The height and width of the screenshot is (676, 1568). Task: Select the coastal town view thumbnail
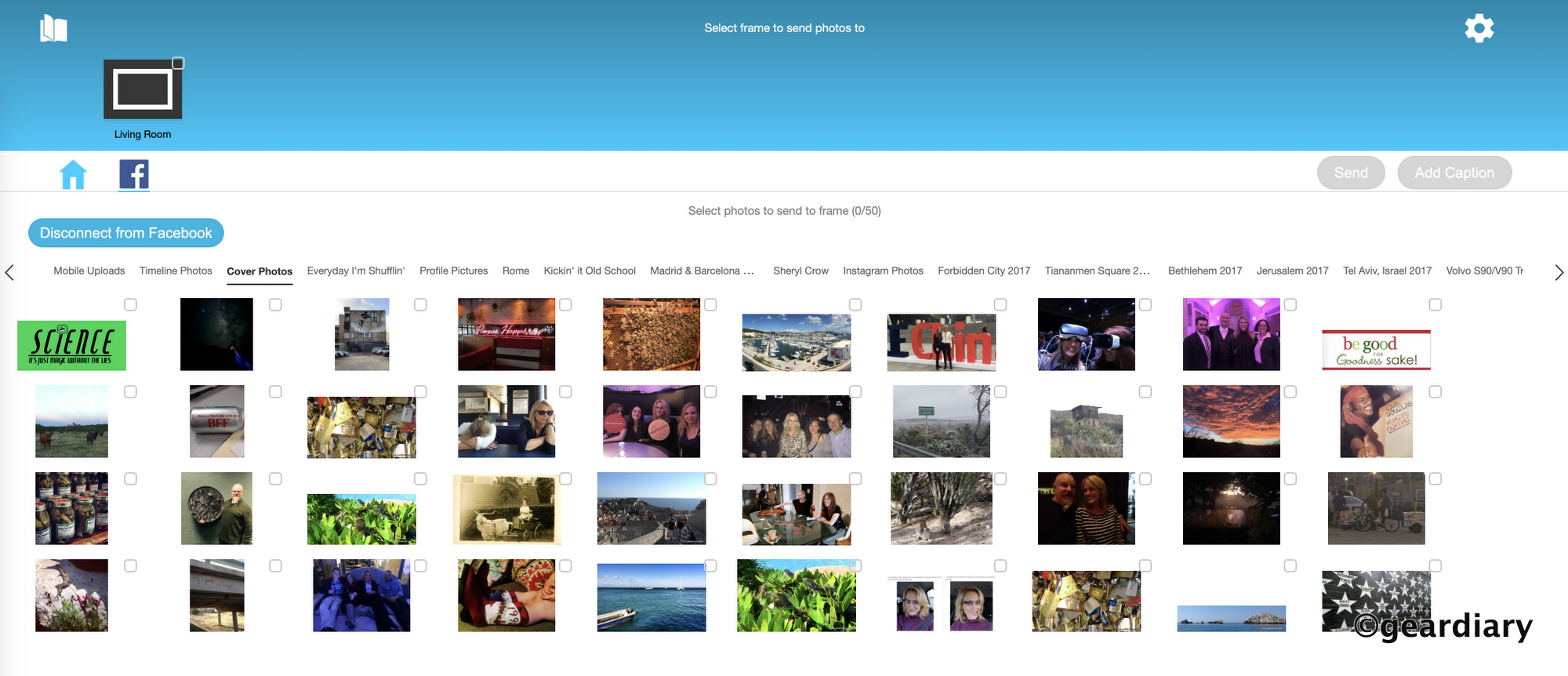coord(652,508)
